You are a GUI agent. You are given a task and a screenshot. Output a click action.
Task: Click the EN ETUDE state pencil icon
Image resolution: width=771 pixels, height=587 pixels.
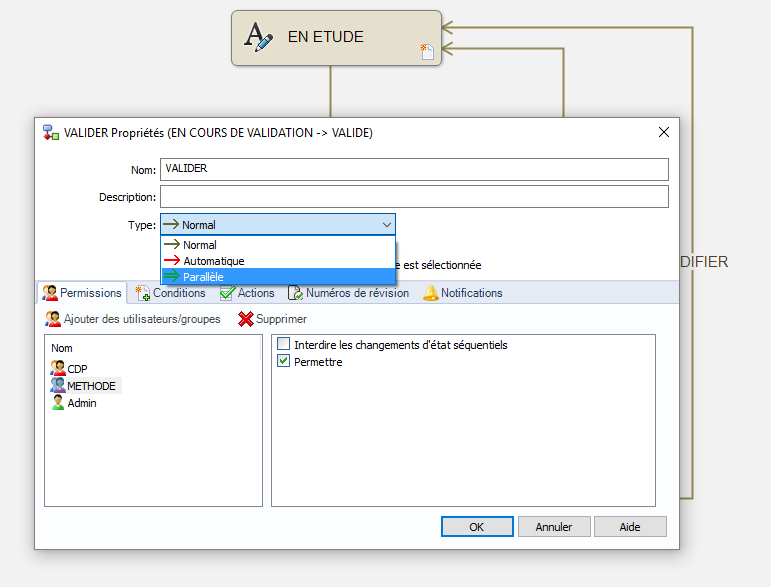[258, 37]
